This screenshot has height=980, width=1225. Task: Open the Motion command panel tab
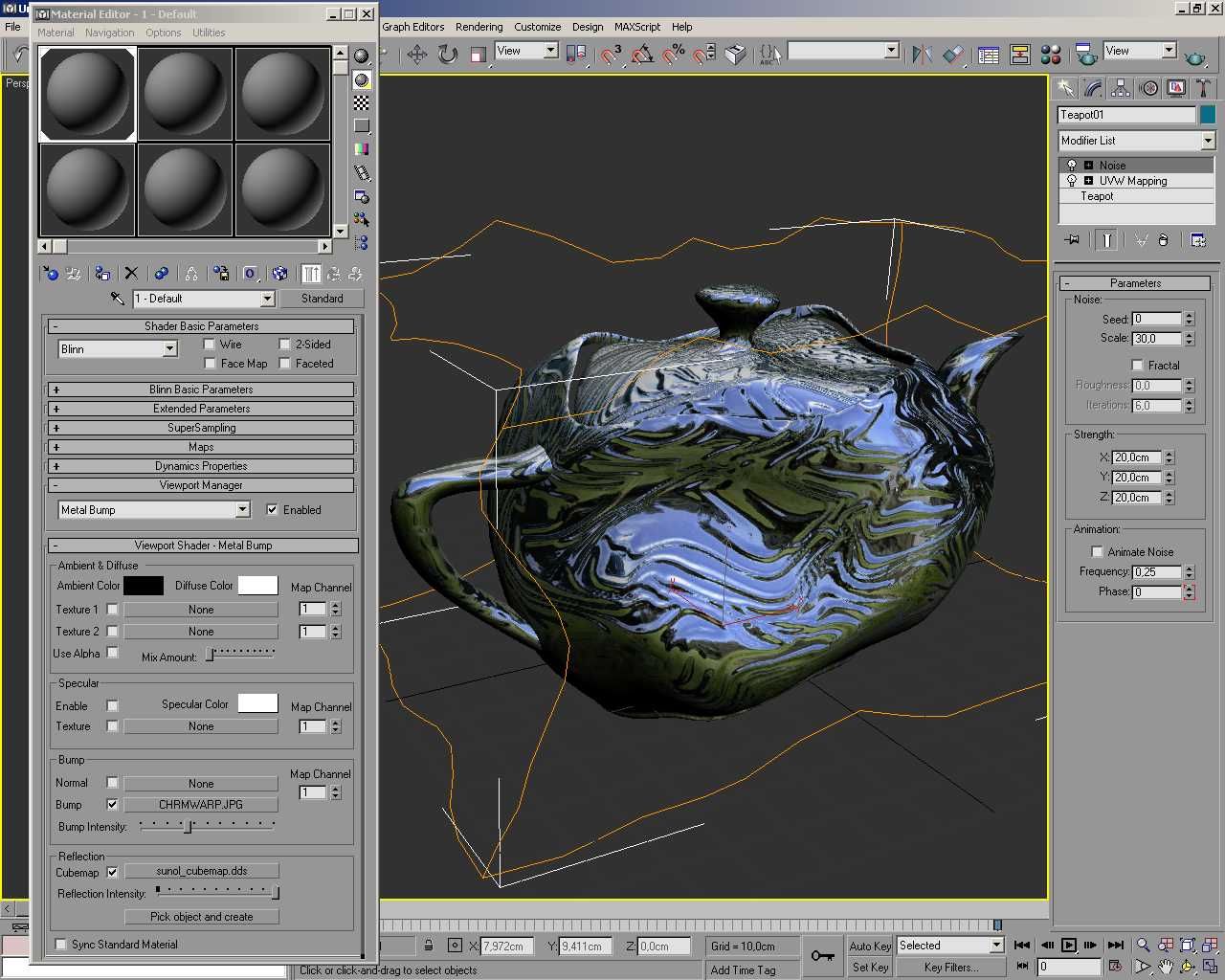coord(1148,88)
